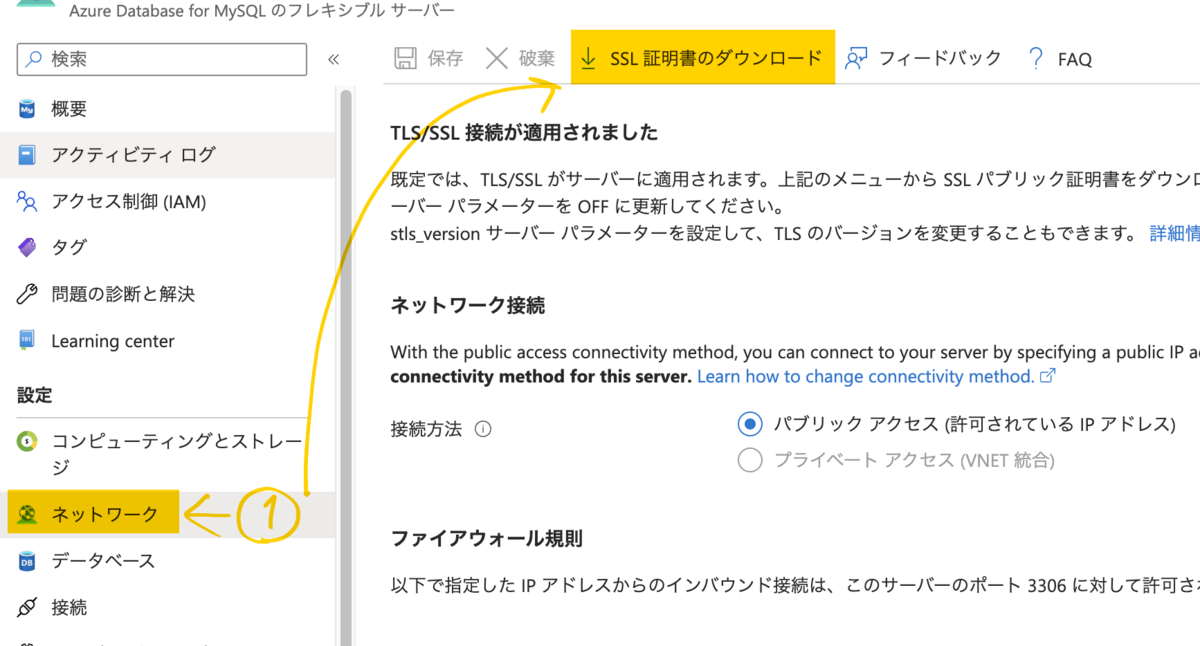This screenshot has width=1200, height=646.
Task: Collapse the sidebar with the double chevron
Action: point(333,59)
